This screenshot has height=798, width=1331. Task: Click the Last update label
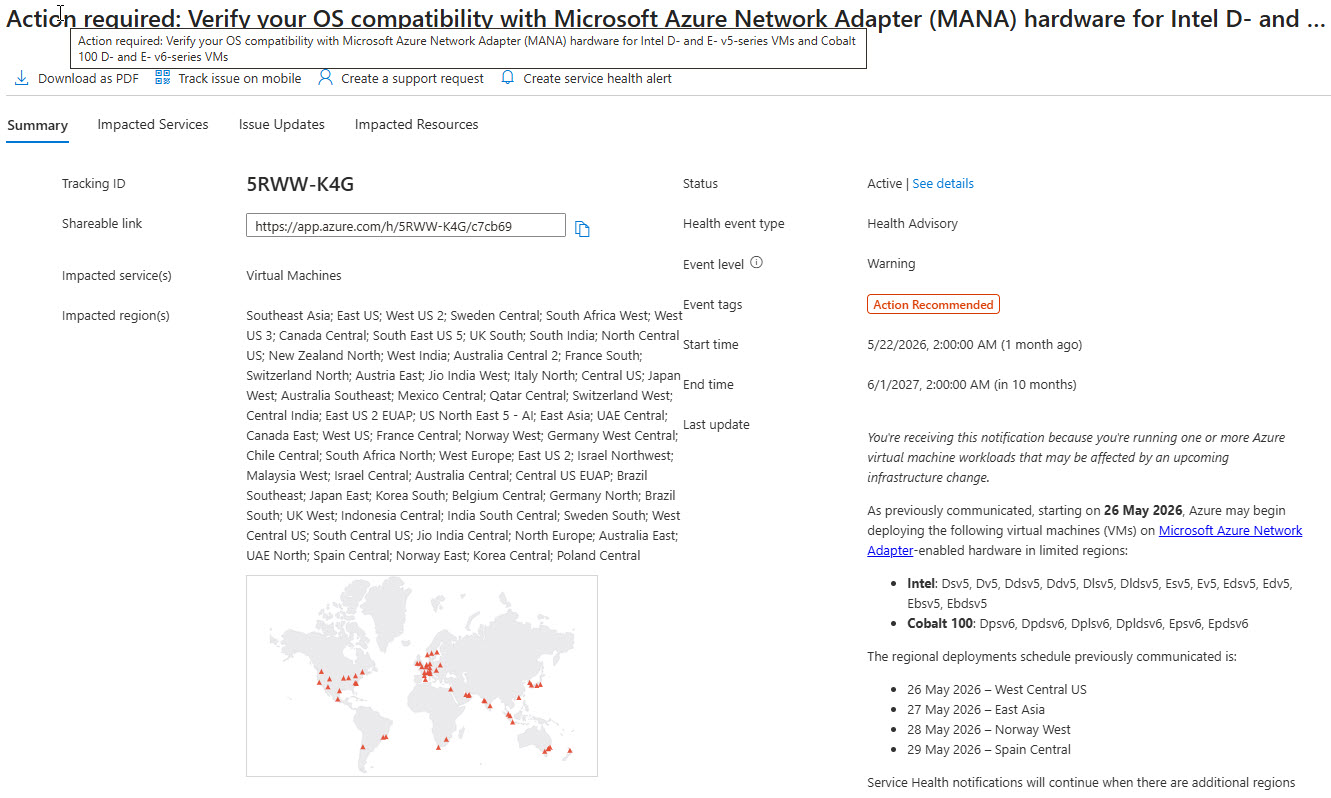tap(716, 425)
